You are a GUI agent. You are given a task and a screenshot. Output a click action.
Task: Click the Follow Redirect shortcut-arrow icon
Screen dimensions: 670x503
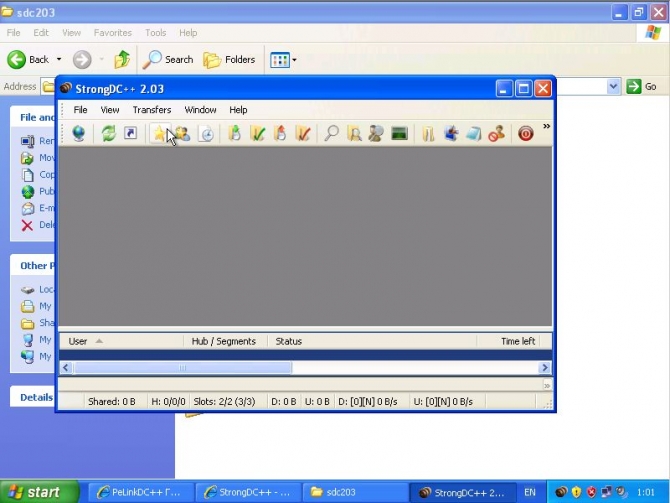[x=131, y=133]
